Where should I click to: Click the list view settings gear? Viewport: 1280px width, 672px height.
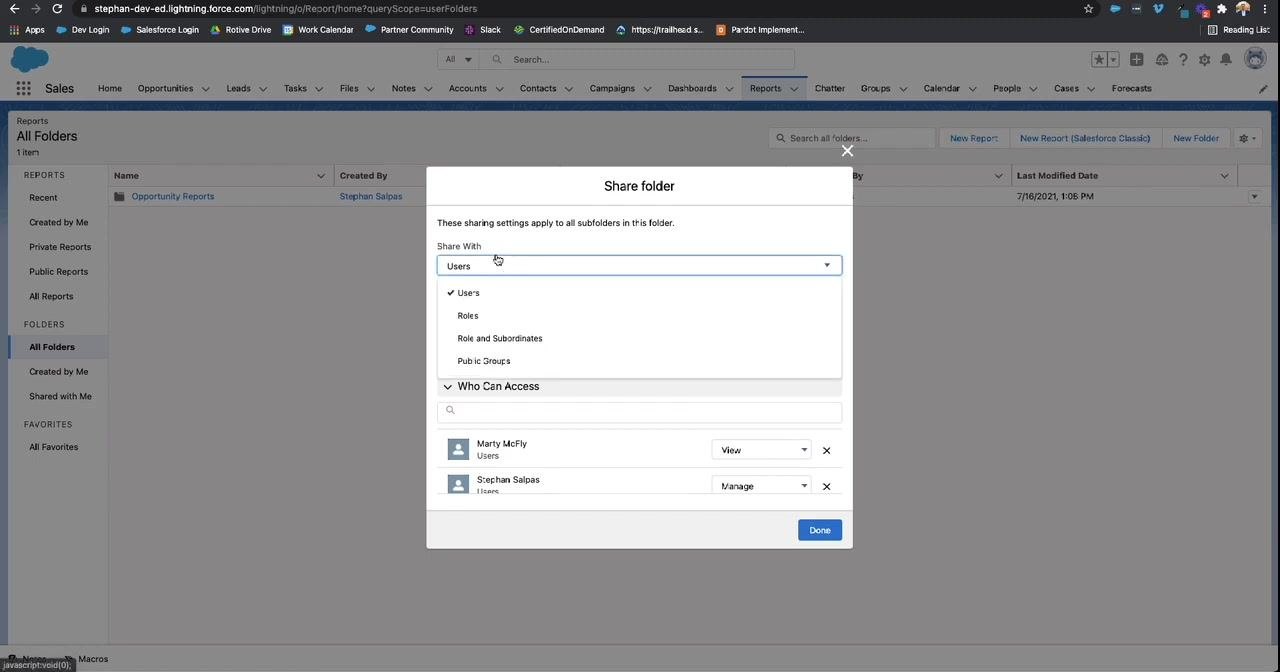[1247, 138]
